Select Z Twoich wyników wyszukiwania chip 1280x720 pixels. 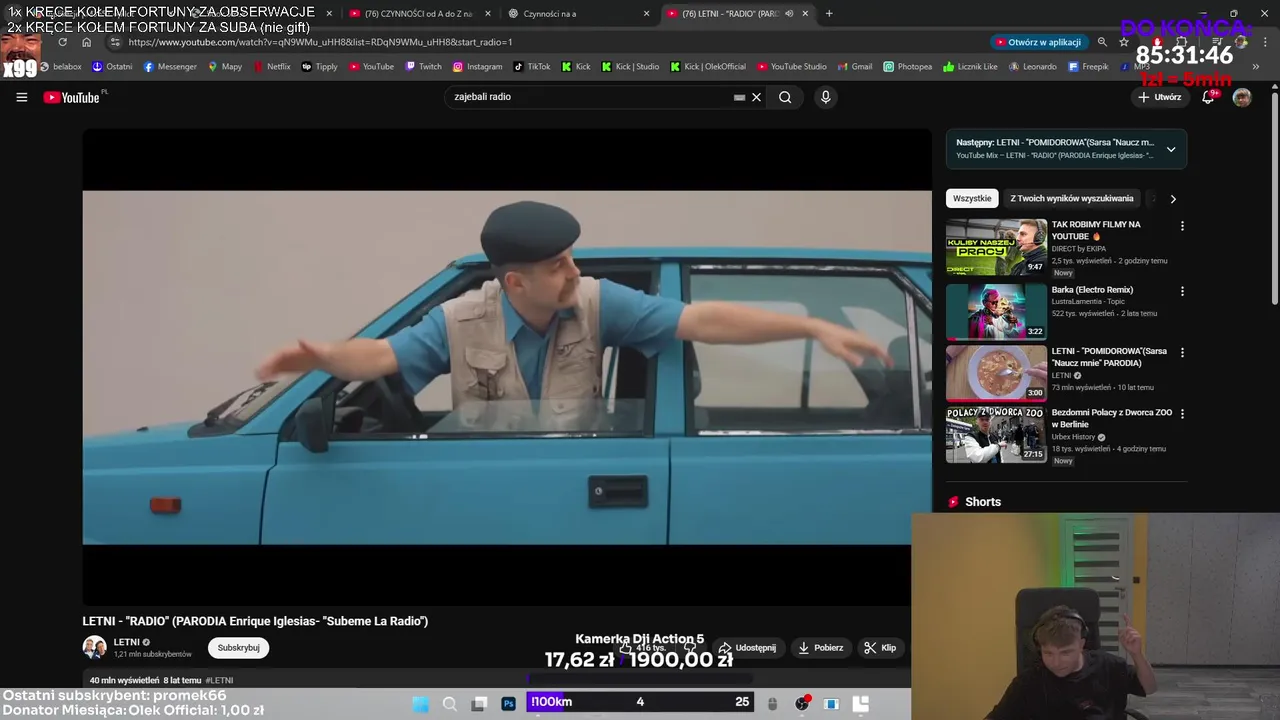[1072, 198]
